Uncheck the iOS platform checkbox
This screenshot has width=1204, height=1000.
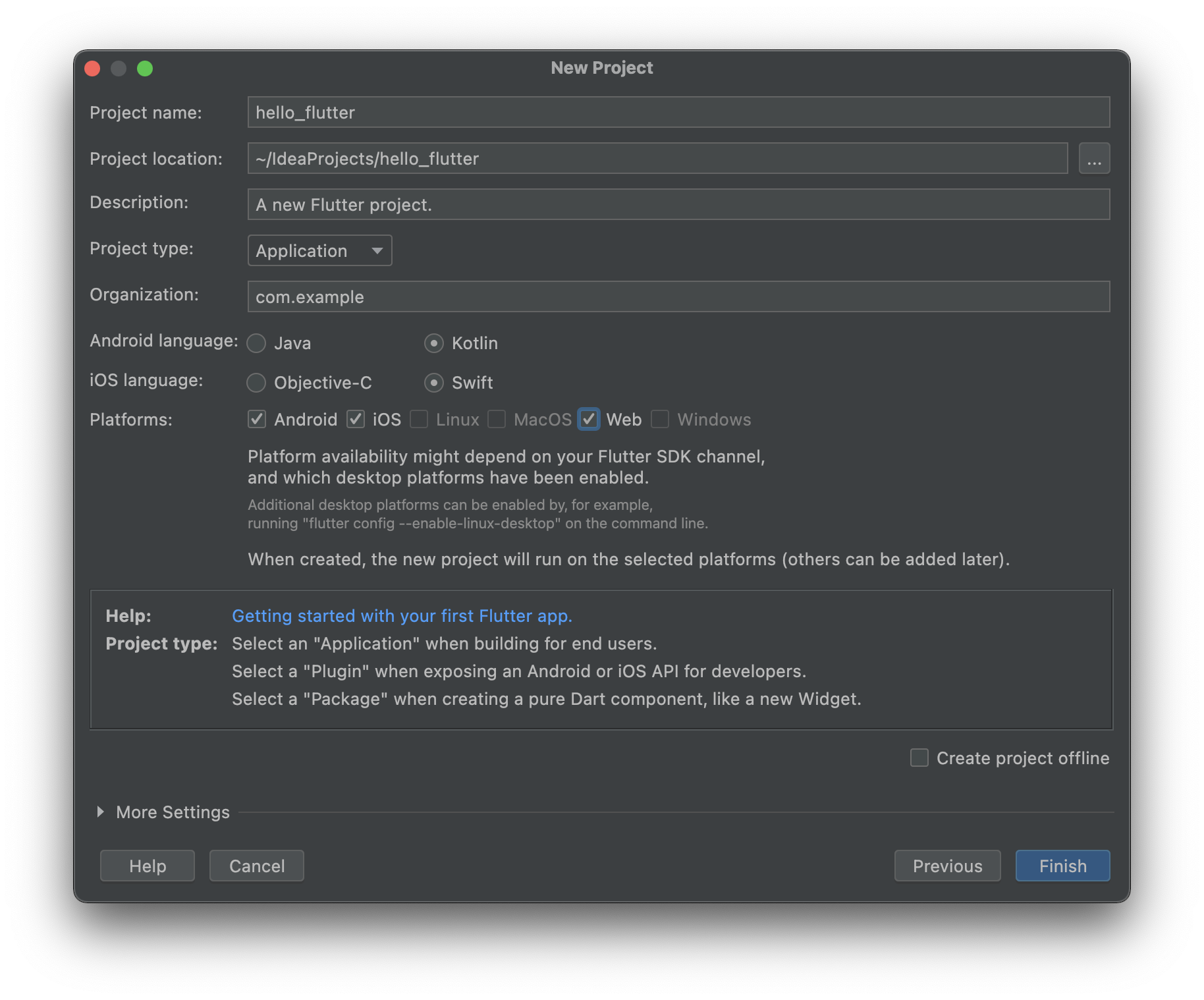356,419
